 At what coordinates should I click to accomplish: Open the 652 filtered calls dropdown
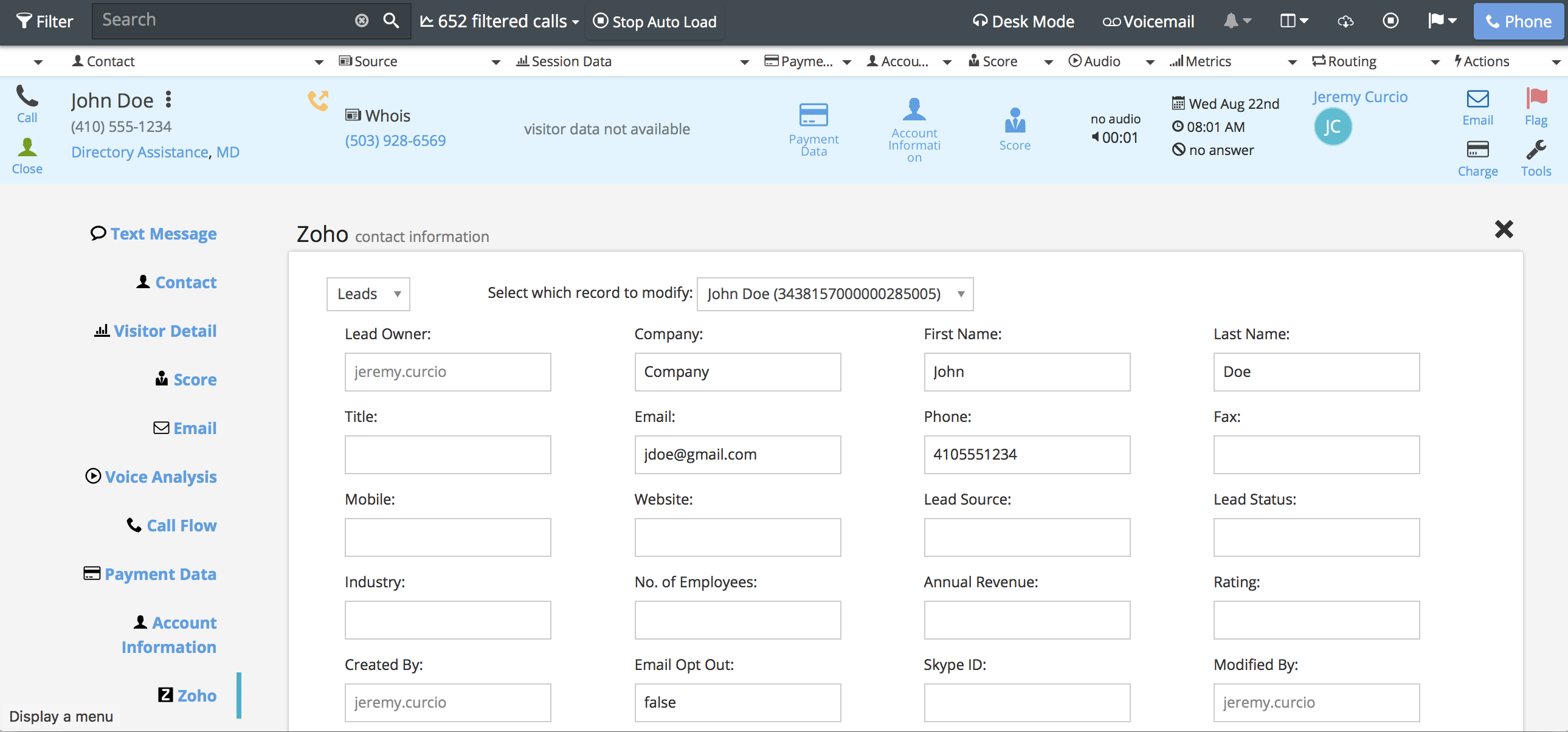[x=499, y=21]
